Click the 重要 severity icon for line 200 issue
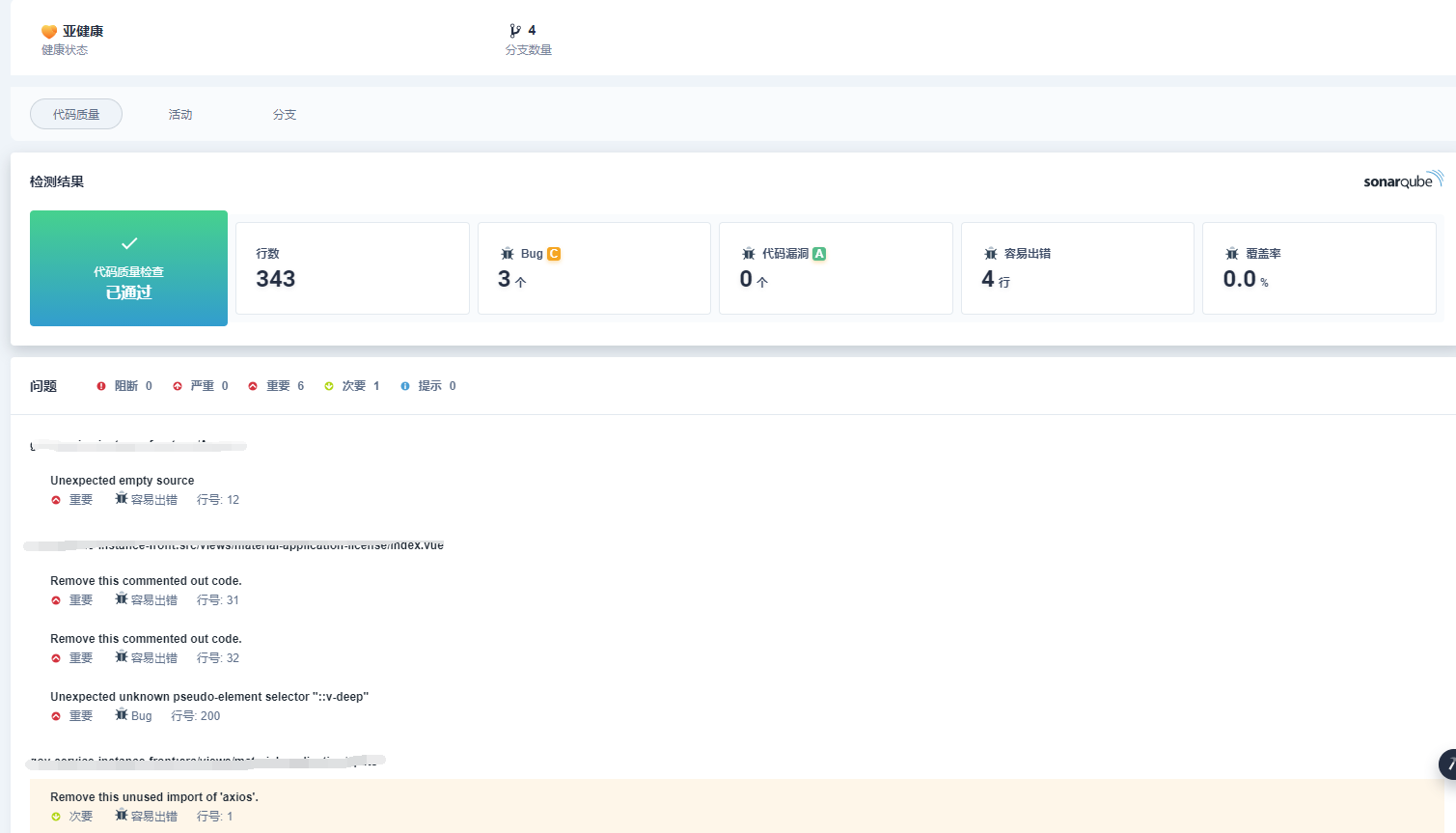This screenshot has width=1456, height=833. click(56, 716)
